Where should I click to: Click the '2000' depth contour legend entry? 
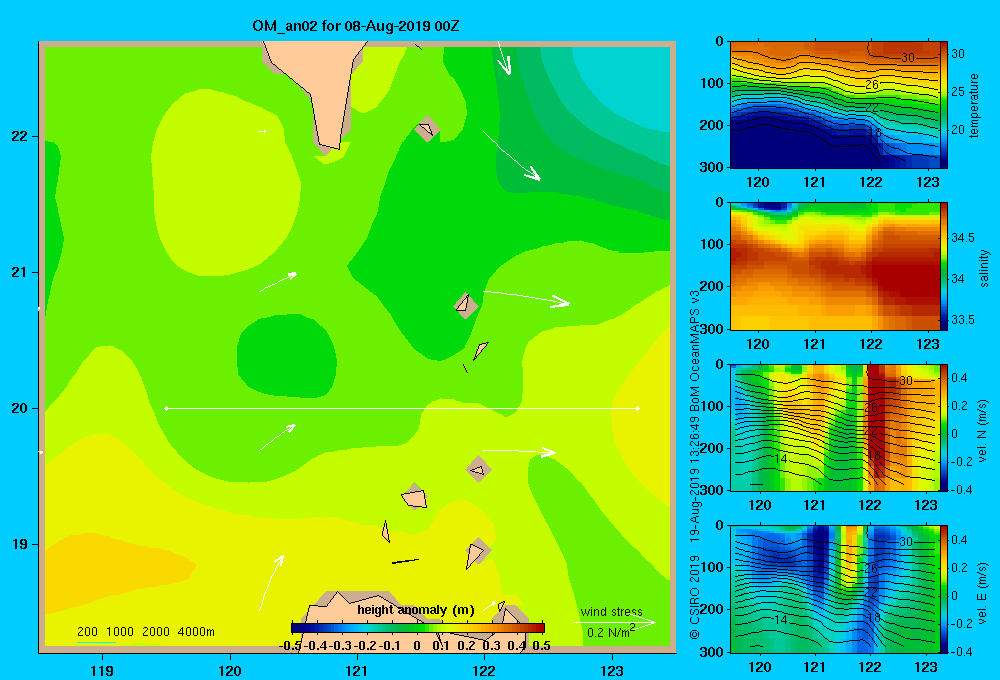point(156,632)
